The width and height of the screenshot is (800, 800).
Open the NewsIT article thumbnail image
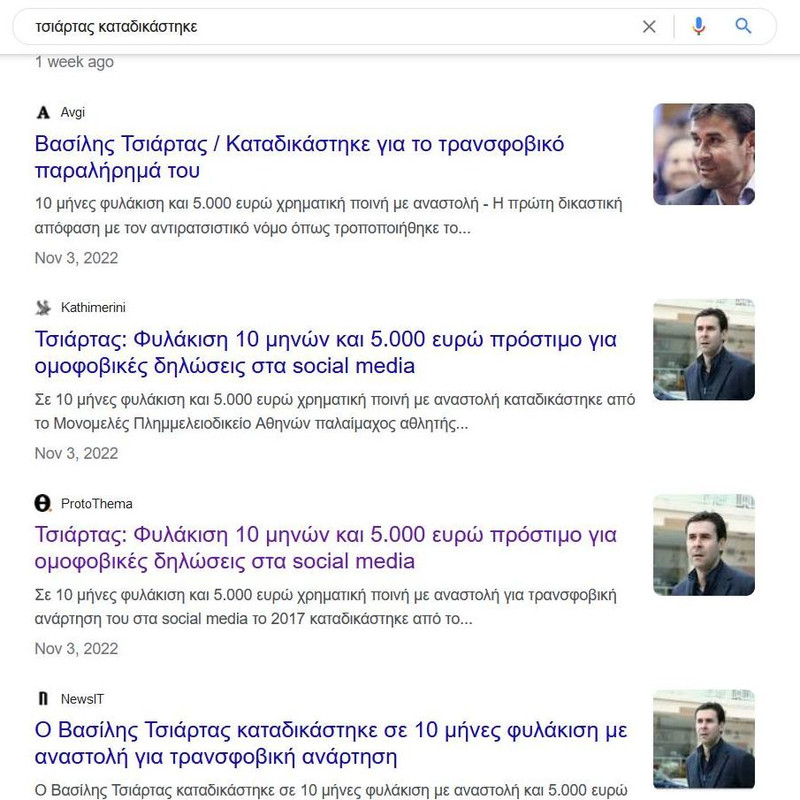pyautogui.click(x=704, y=739)
